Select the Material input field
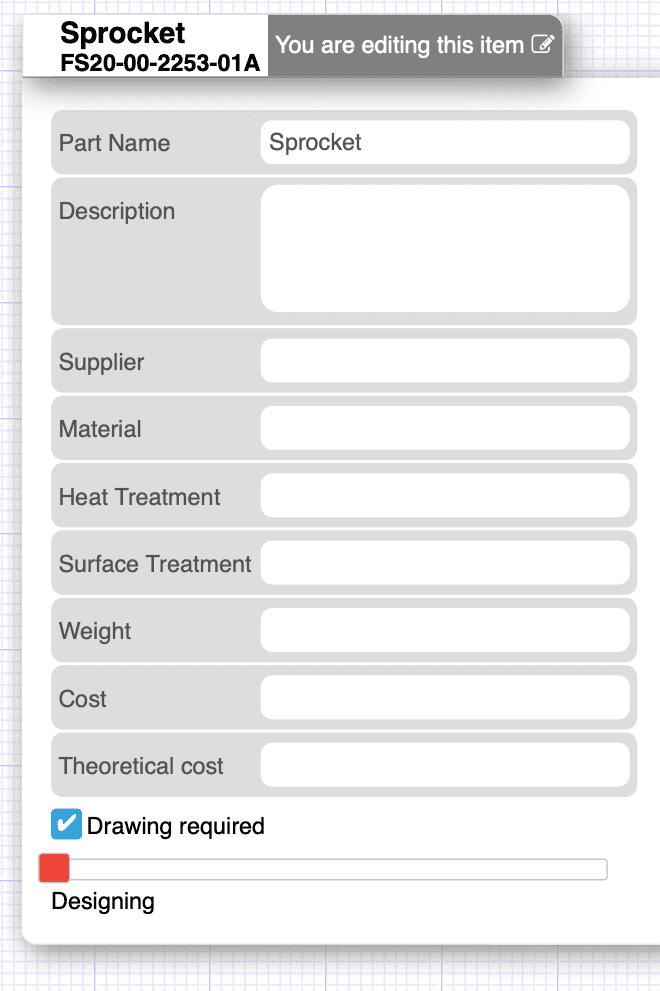 (x=445, y=428)
